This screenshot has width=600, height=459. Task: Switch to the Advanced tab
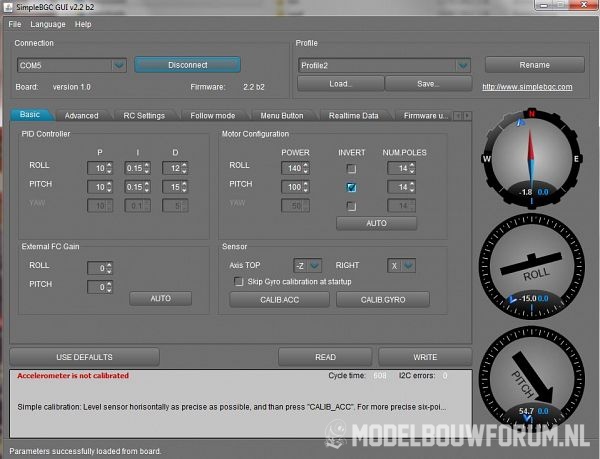click(82, 116)
